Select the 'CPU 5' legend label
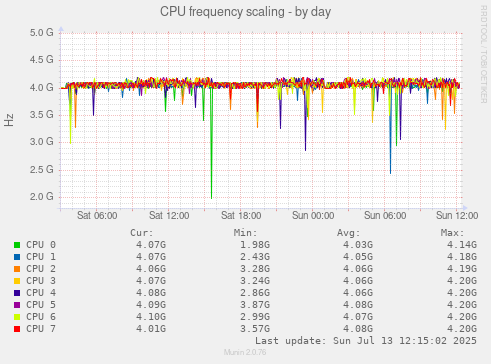 point(41,305)
